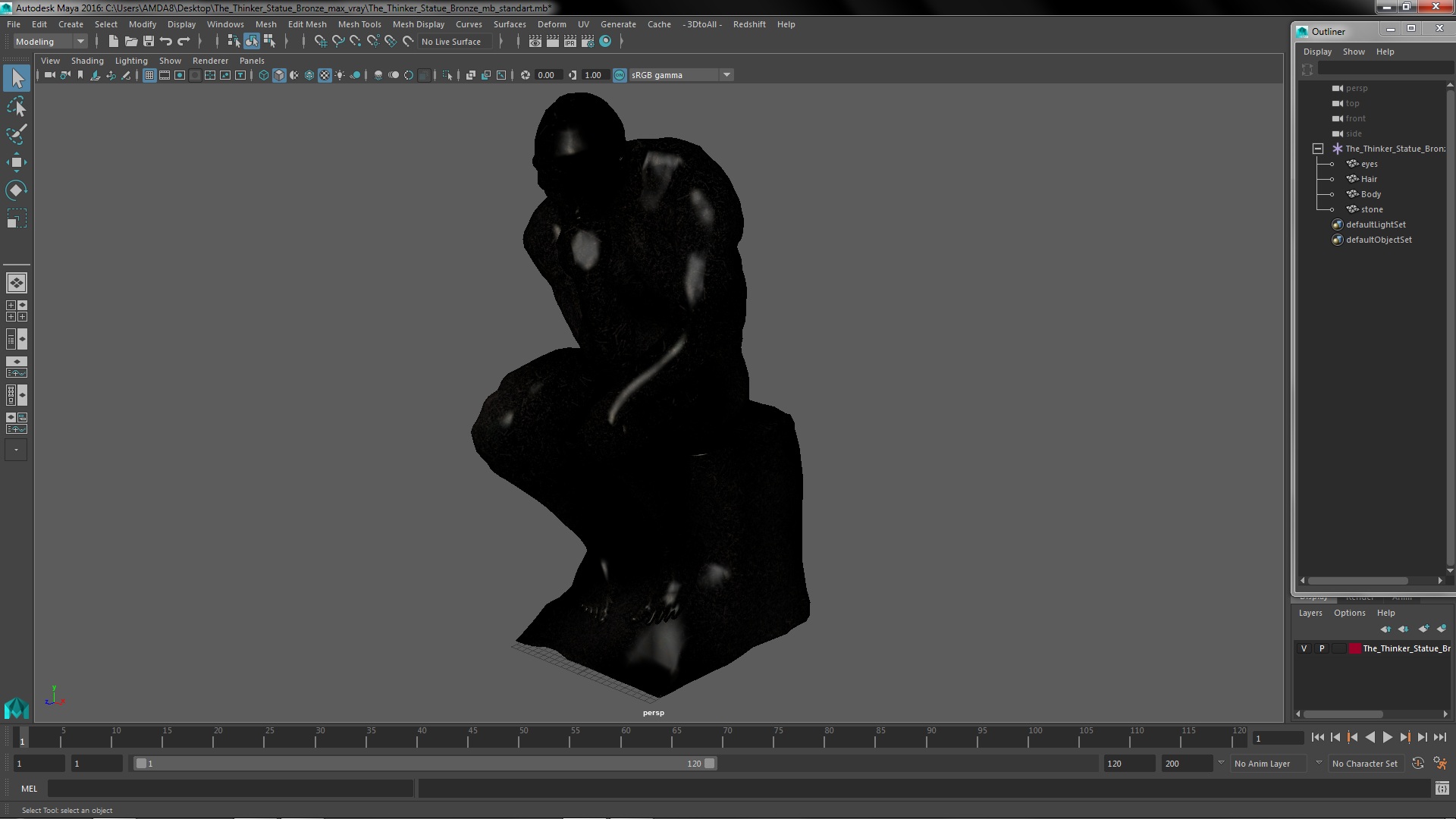Click play forwards button
The width and height of the screenshot is (1456, 819).
(x=1387, y=737)
